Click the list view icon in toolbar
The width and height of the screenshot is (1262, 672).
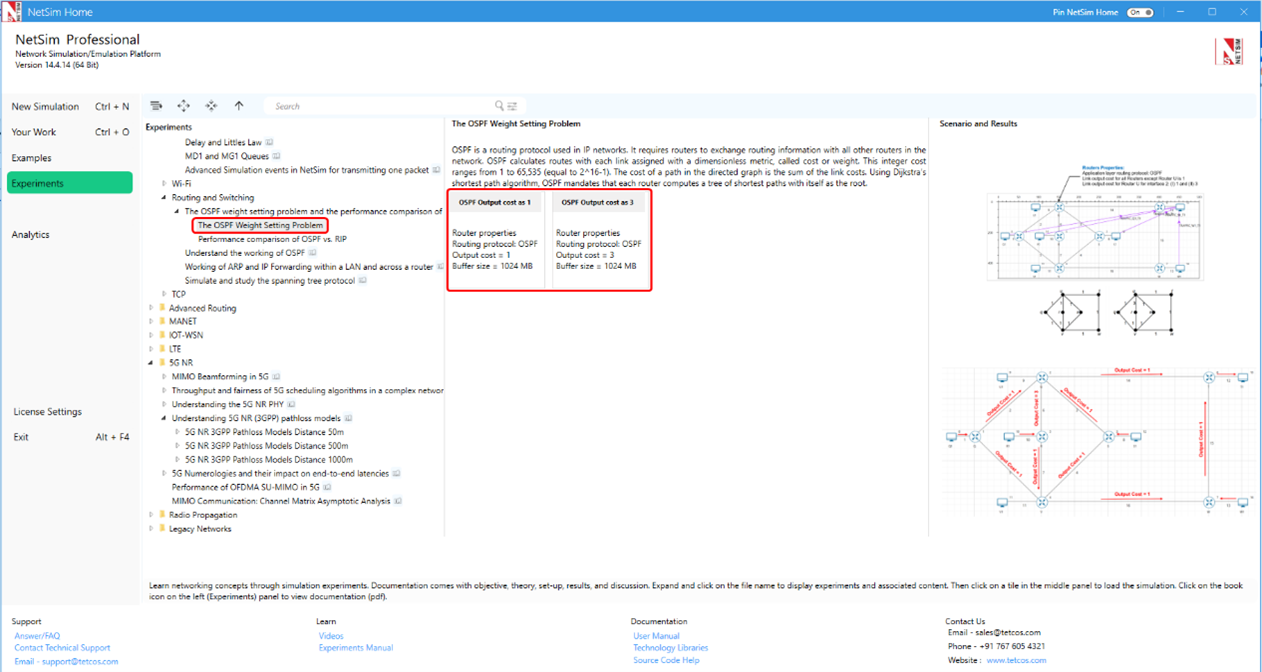tap(156, 106)
